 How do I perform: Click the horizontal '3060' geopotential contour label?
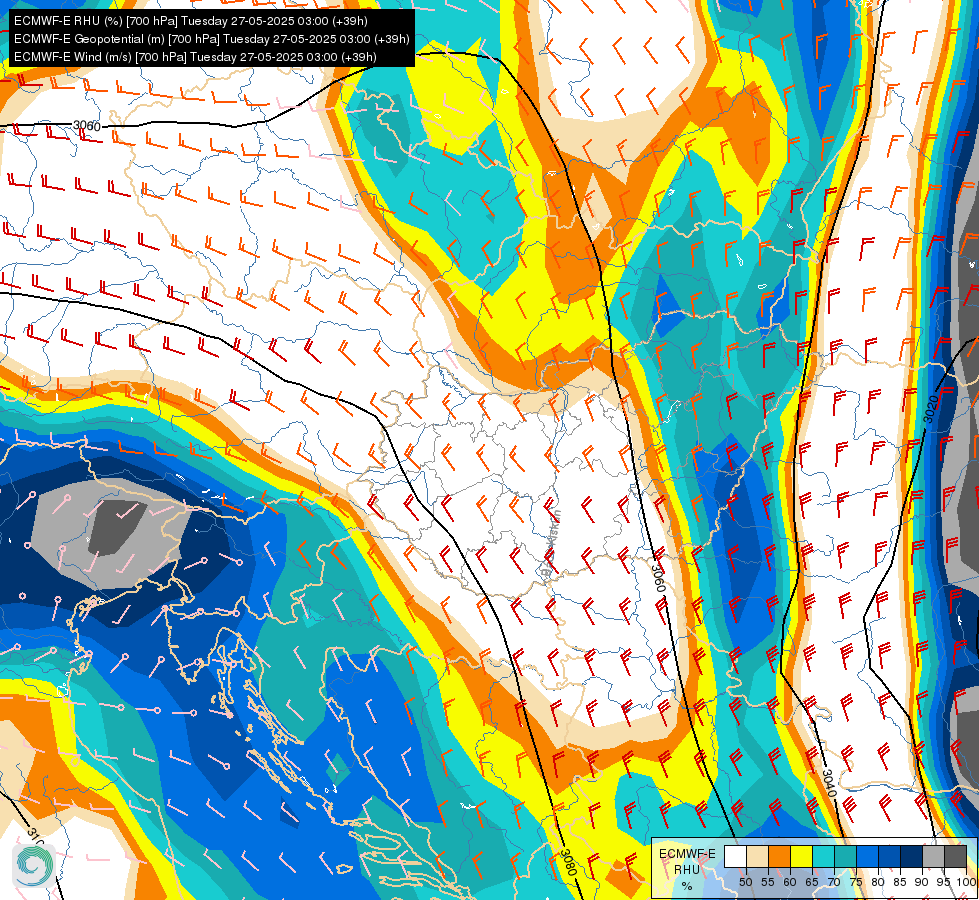[x=87, y=126]
